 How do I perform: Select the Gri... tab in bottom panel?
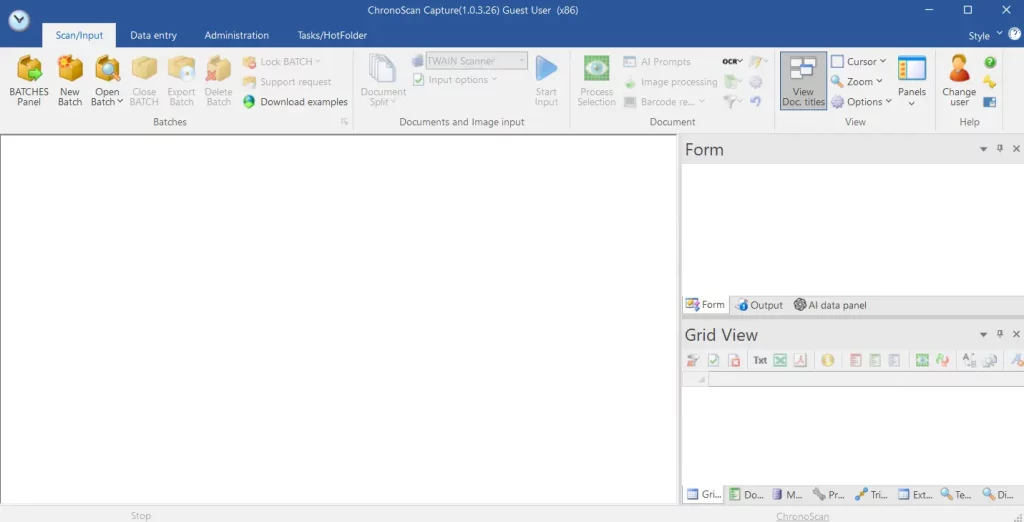[703, 495]
